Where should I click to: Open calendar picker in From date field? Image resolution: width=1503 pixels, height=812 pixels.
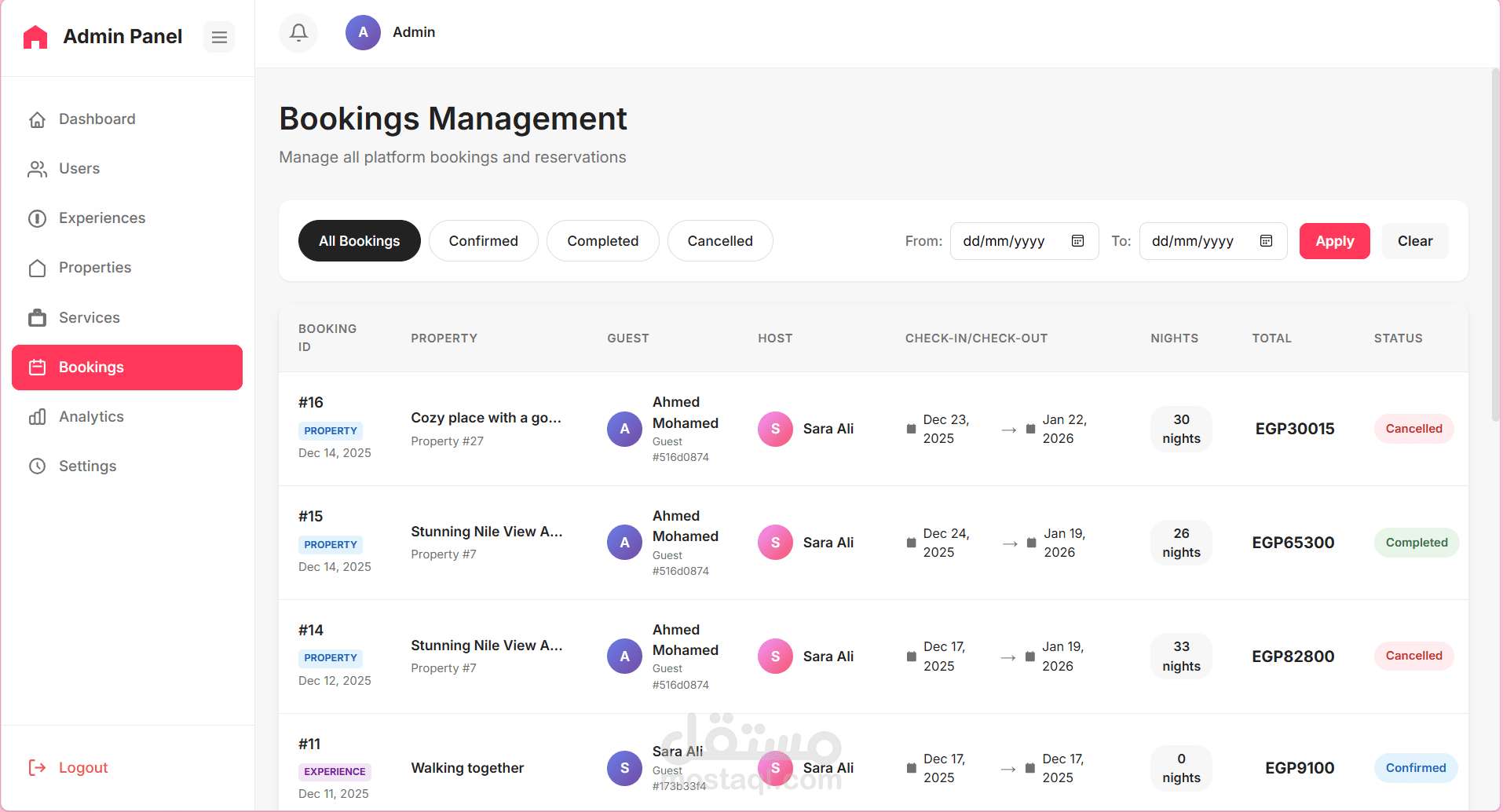pyautogui.click(x=1077, y=241)
